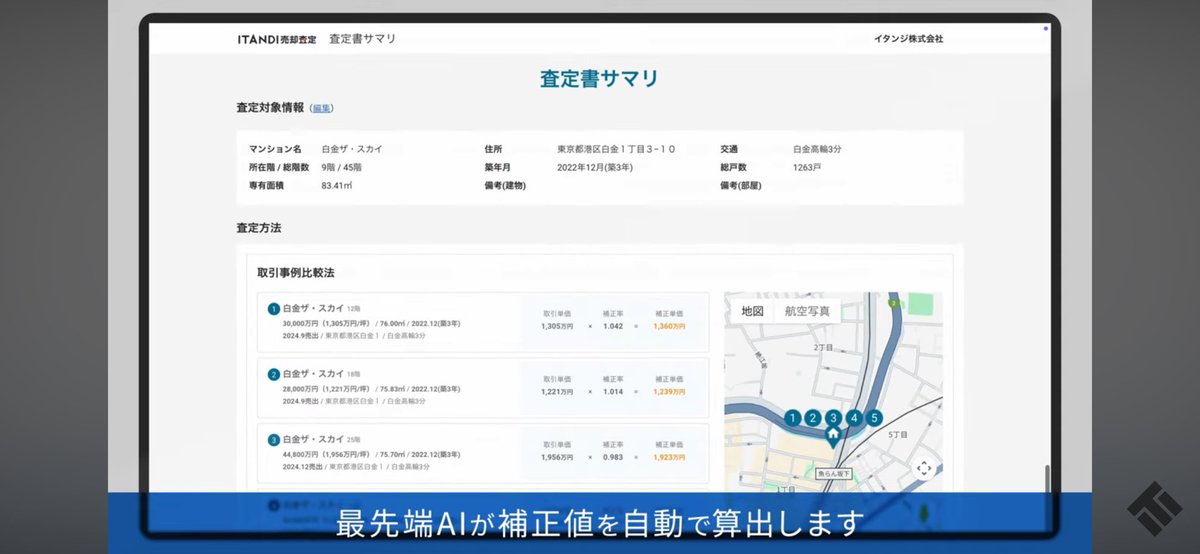
Task: Click the 査定対象情報 section heading
Action: click(270, 108)
